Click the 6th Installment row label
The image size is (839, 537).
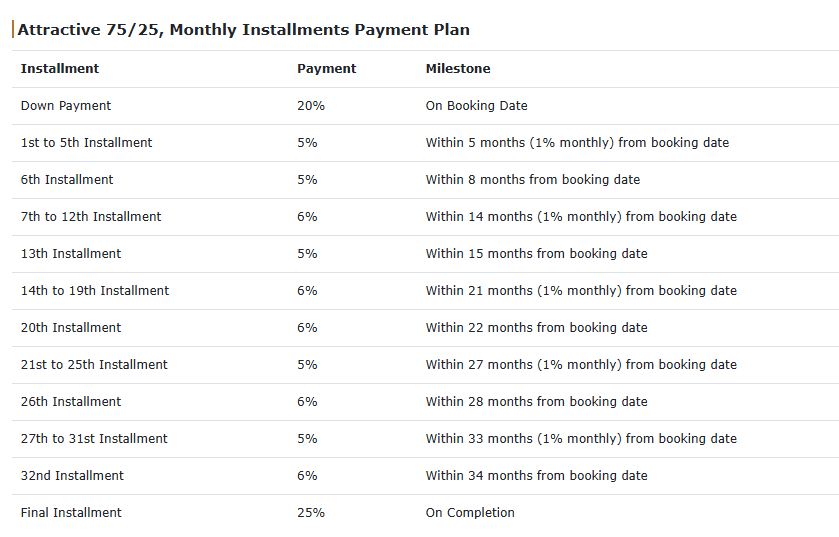(x=67, y=180)
